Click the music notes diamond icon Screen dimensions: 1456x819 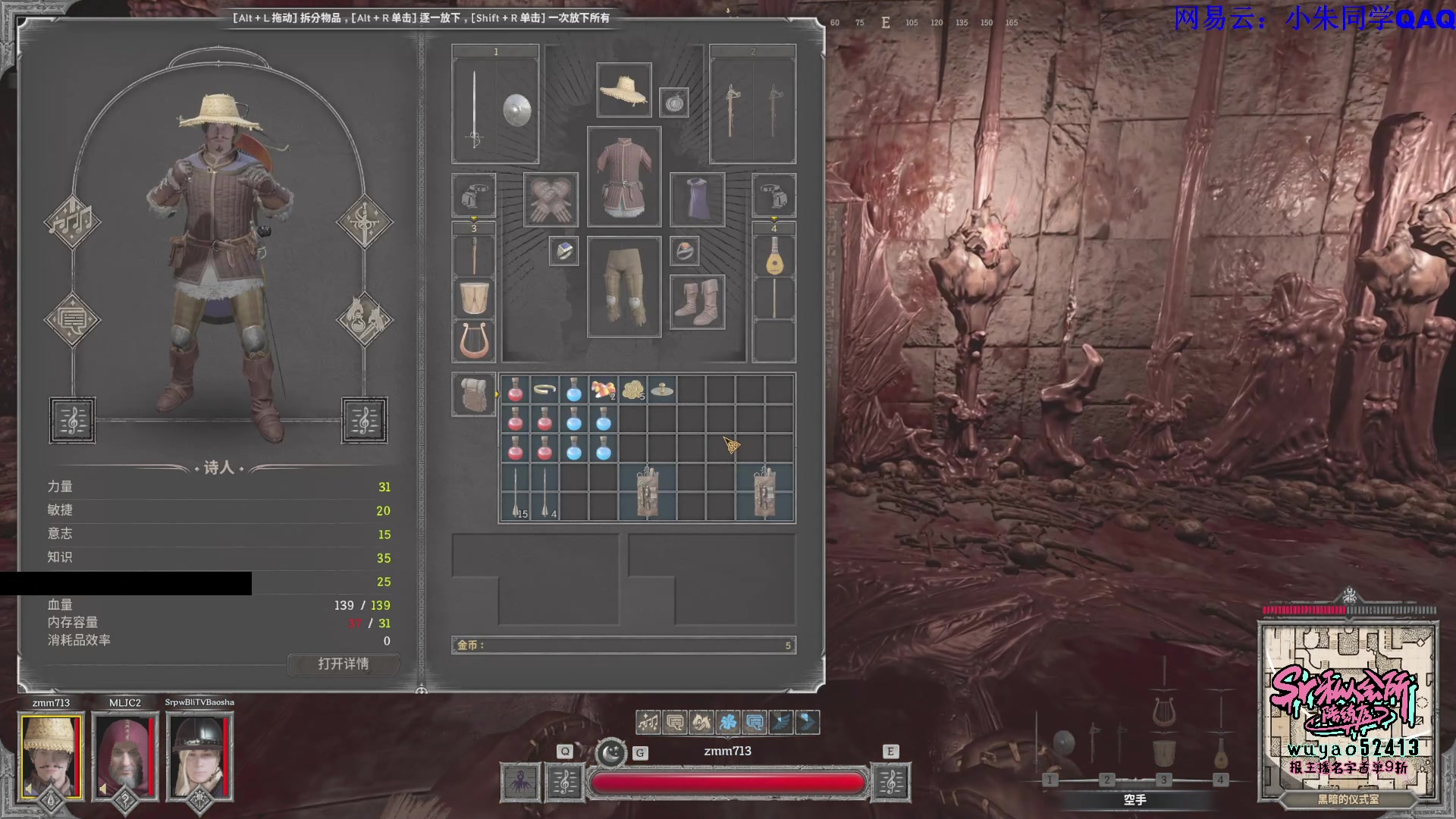72,222
